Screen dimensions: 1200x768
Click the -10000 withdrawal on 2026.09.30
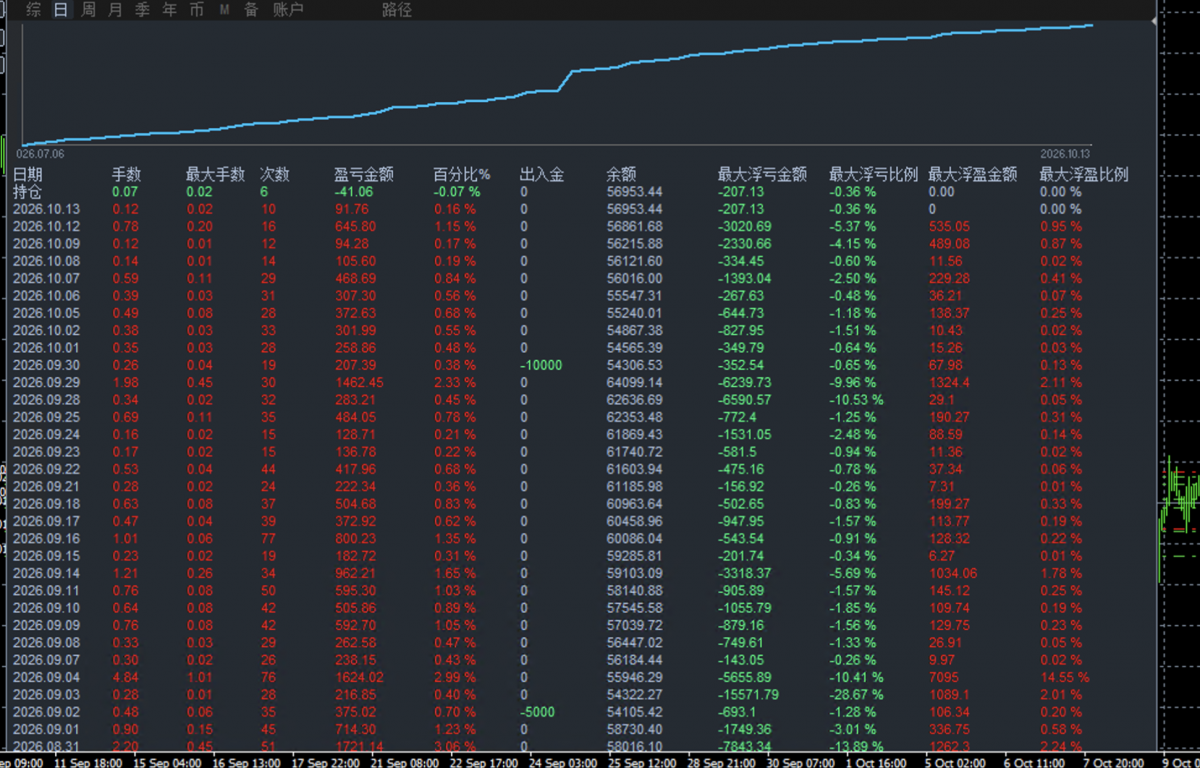click(541, 365)
